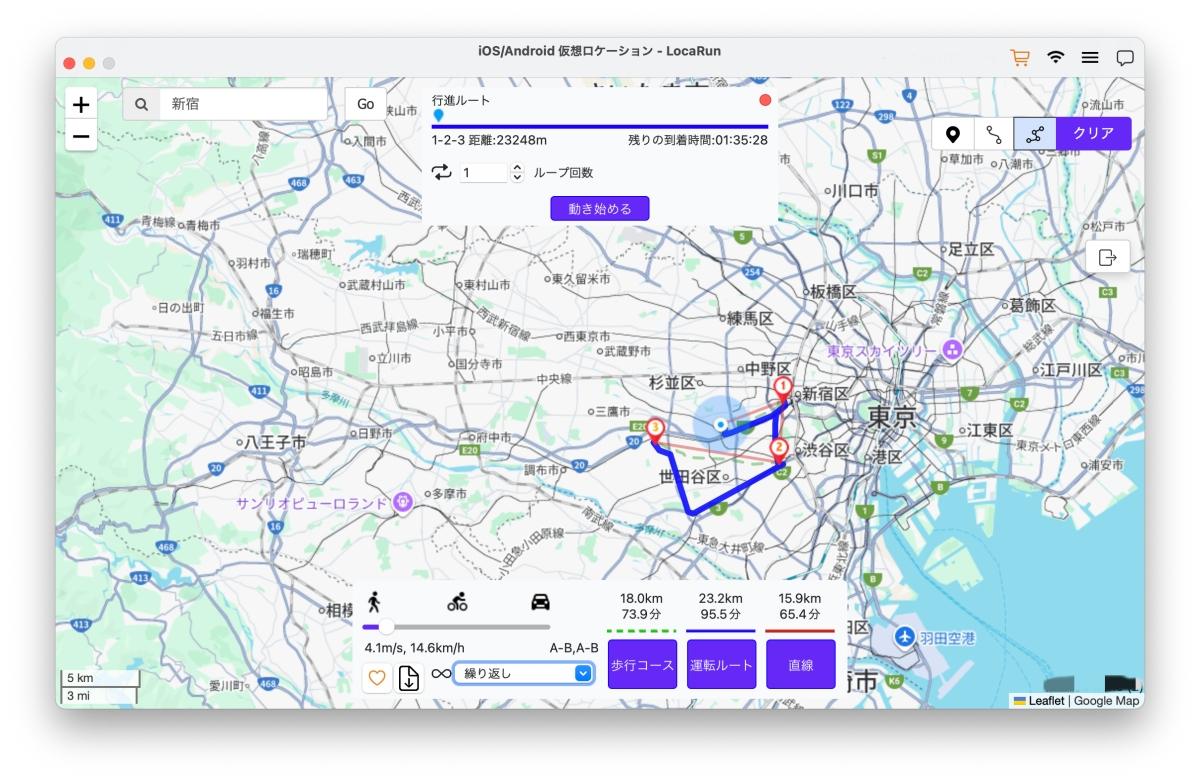Click the exit device icon
This screenshot has width=1200, height=782.
(x=1108, y=257)
